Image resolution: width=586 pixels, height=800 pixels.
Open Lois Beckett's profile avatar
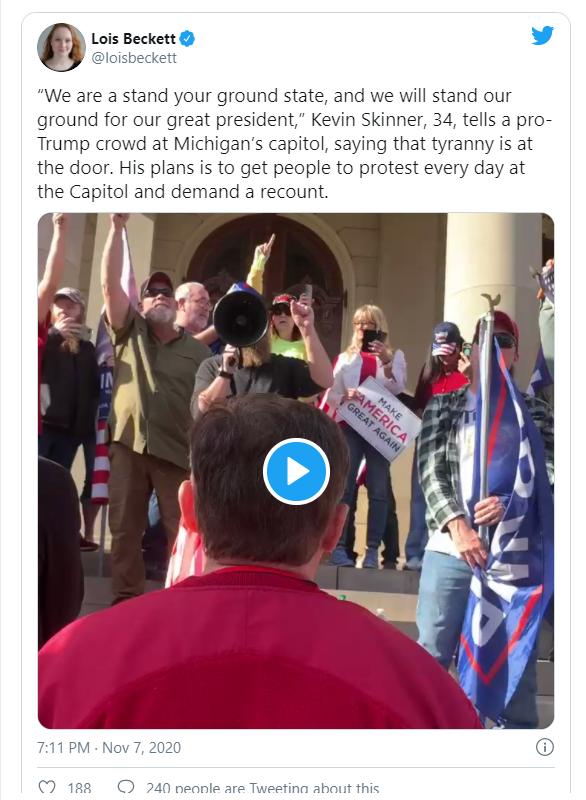pyautogui.click(x=61, y=47)
